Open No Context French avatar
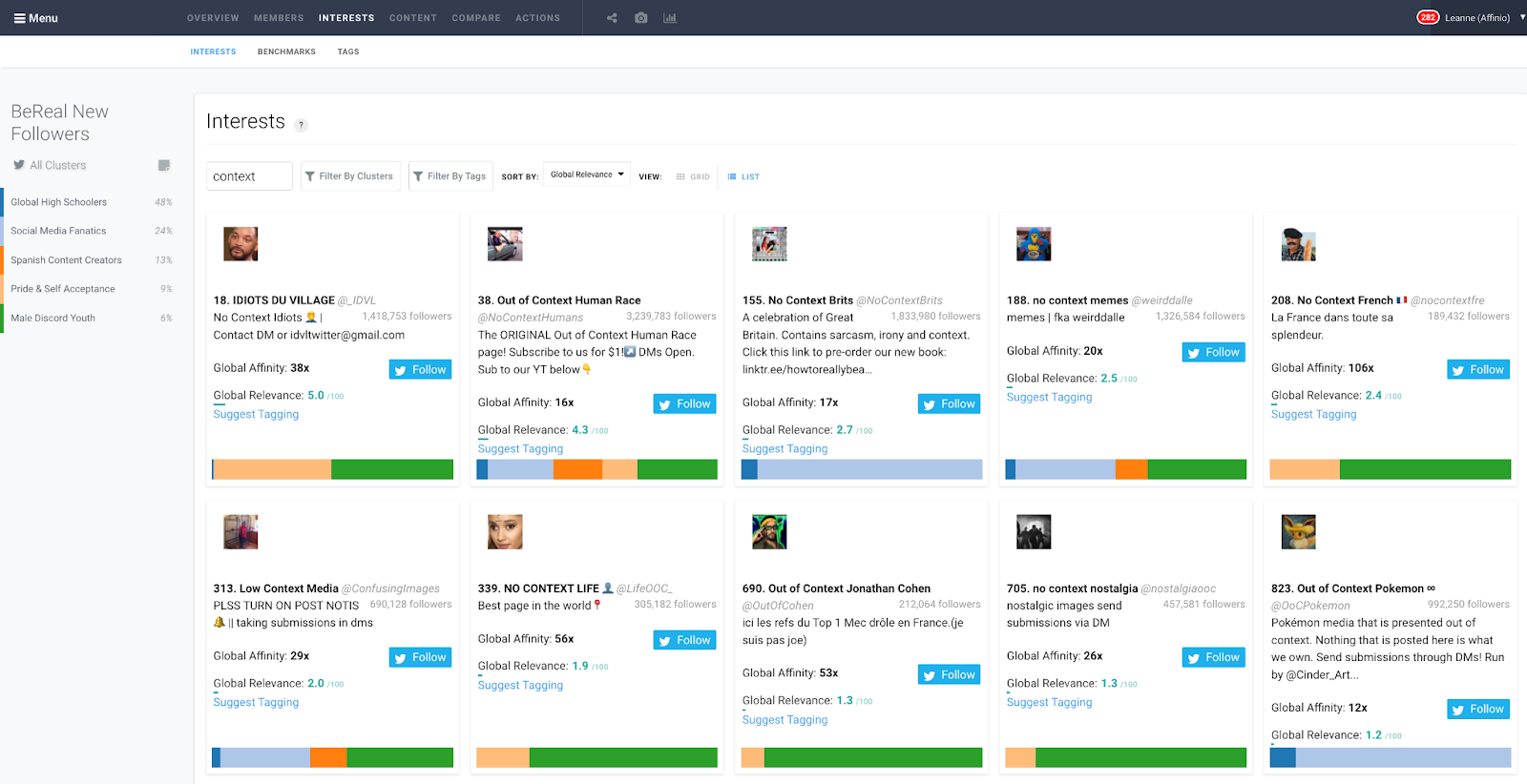Image resolution: width=1527 pixels, height=784 pixels. 1298,244
